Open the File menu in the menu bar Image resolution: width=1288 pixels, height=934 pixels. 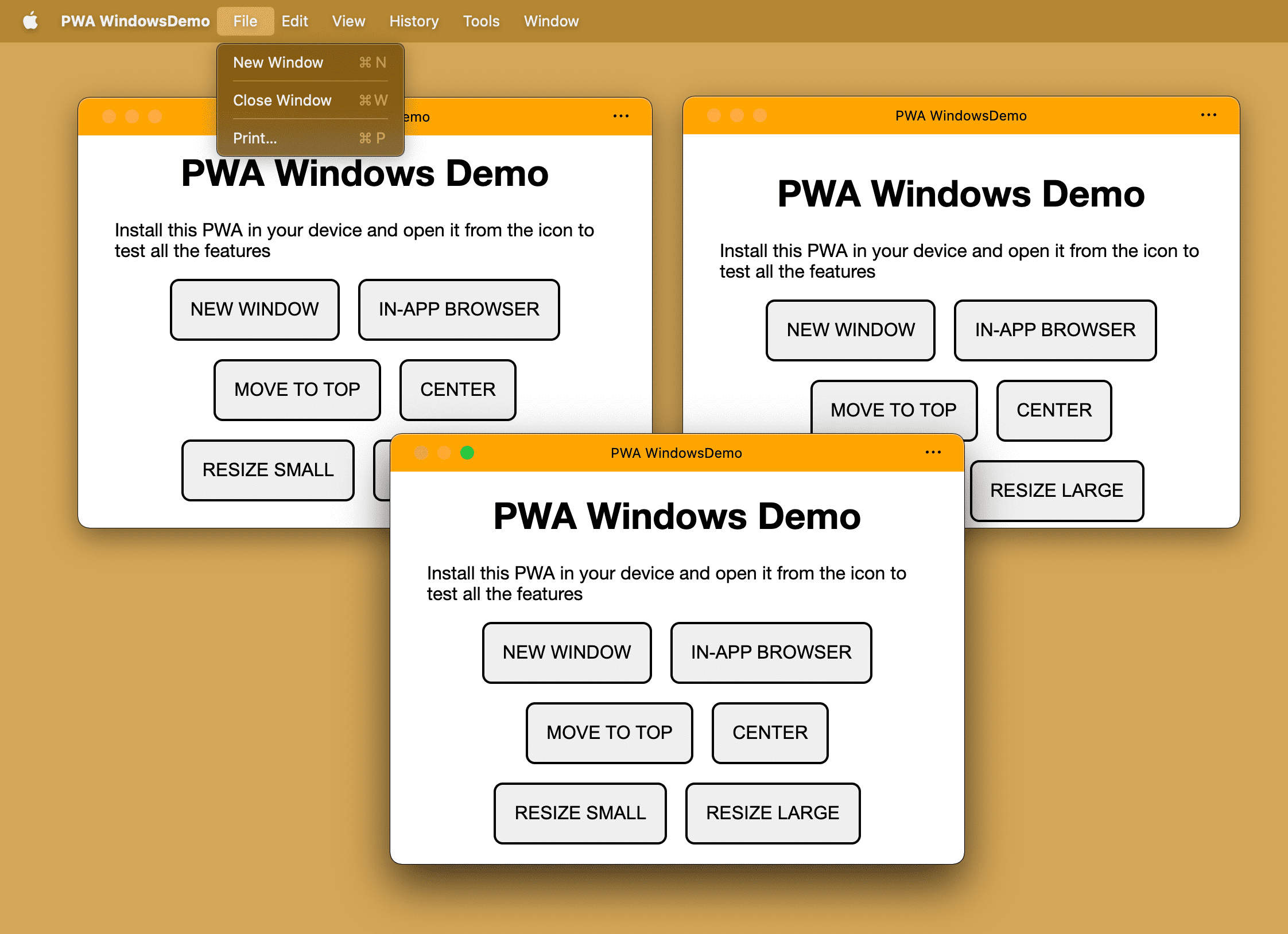[x=245, y=21]
